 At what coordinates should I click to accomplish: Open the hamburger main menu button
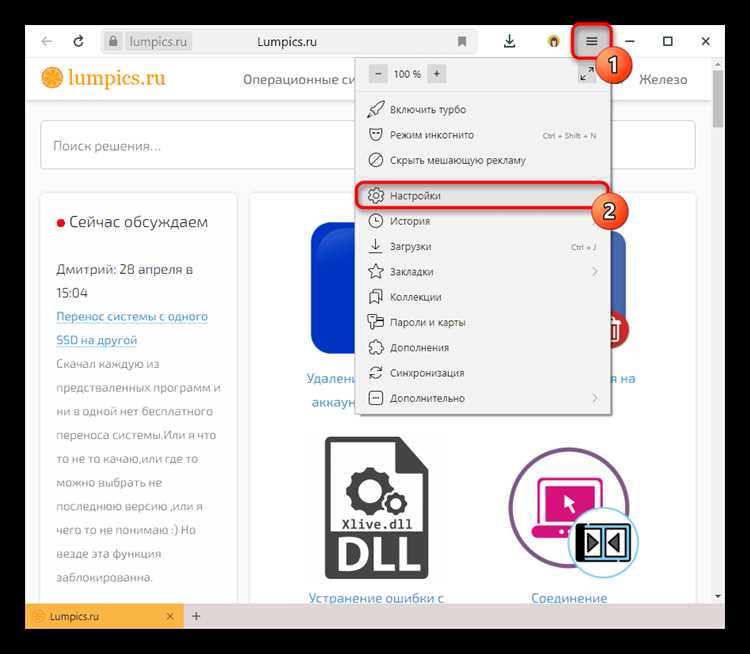(x=591, y=41)
